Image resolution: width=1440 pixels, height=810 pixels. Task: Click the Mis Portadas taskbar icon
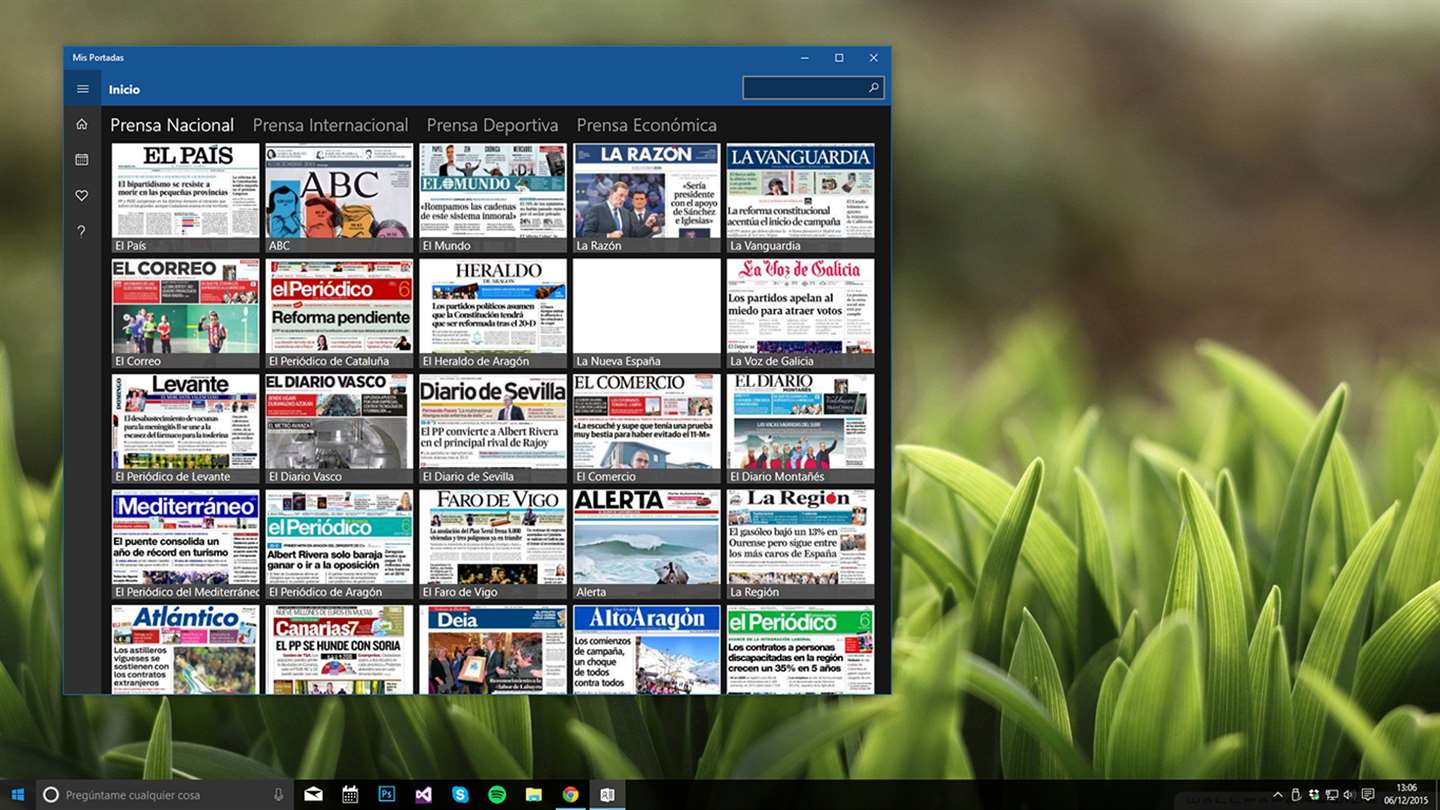pos(607,795)
